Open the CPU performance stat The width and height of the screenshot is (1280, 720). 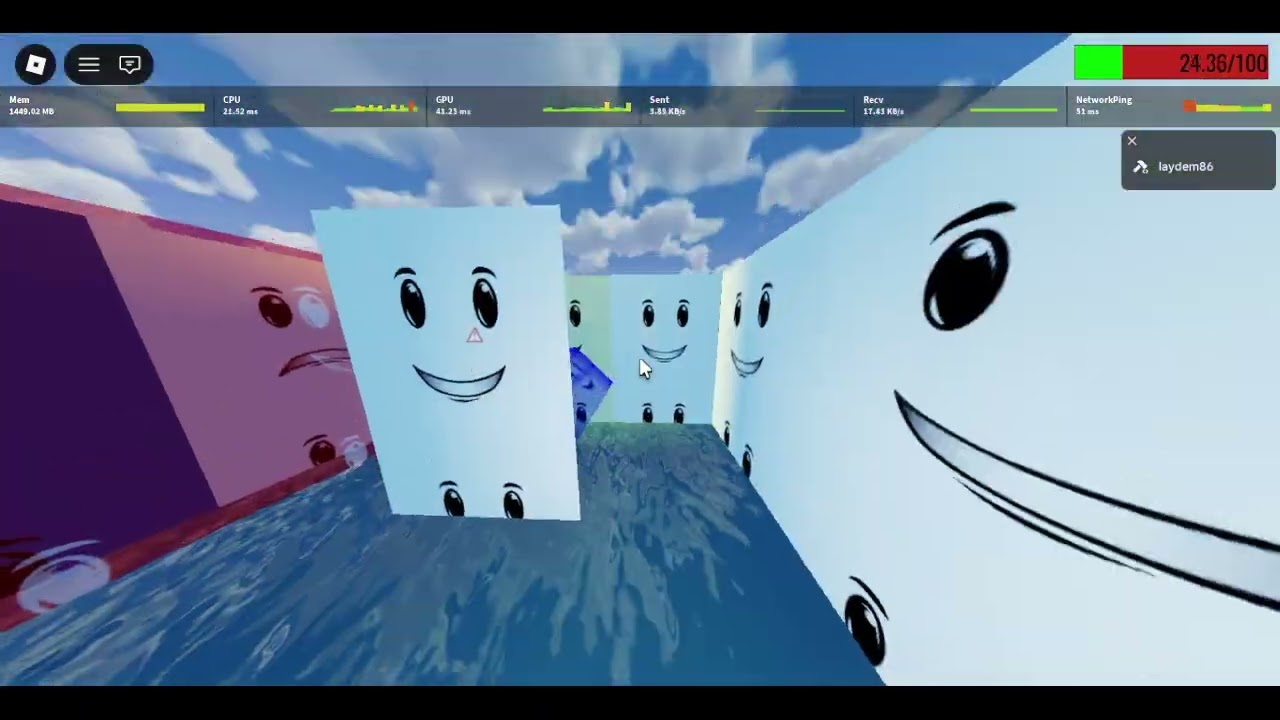(320, 106)
